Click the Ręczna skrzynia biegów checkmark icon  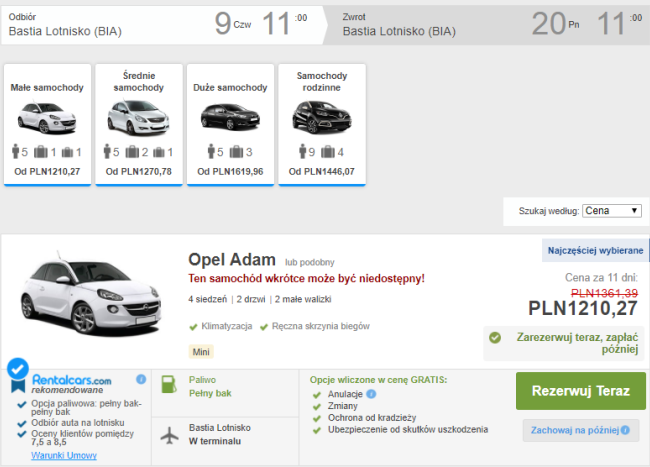click(x=264, y=327)
